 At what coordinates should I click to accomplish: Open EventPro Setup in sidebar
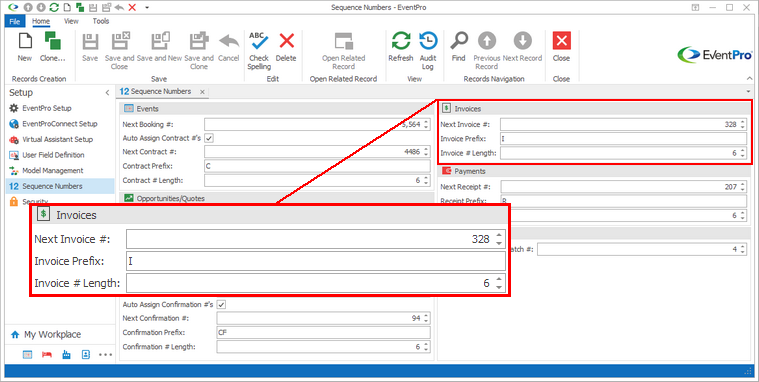[46, 108]
